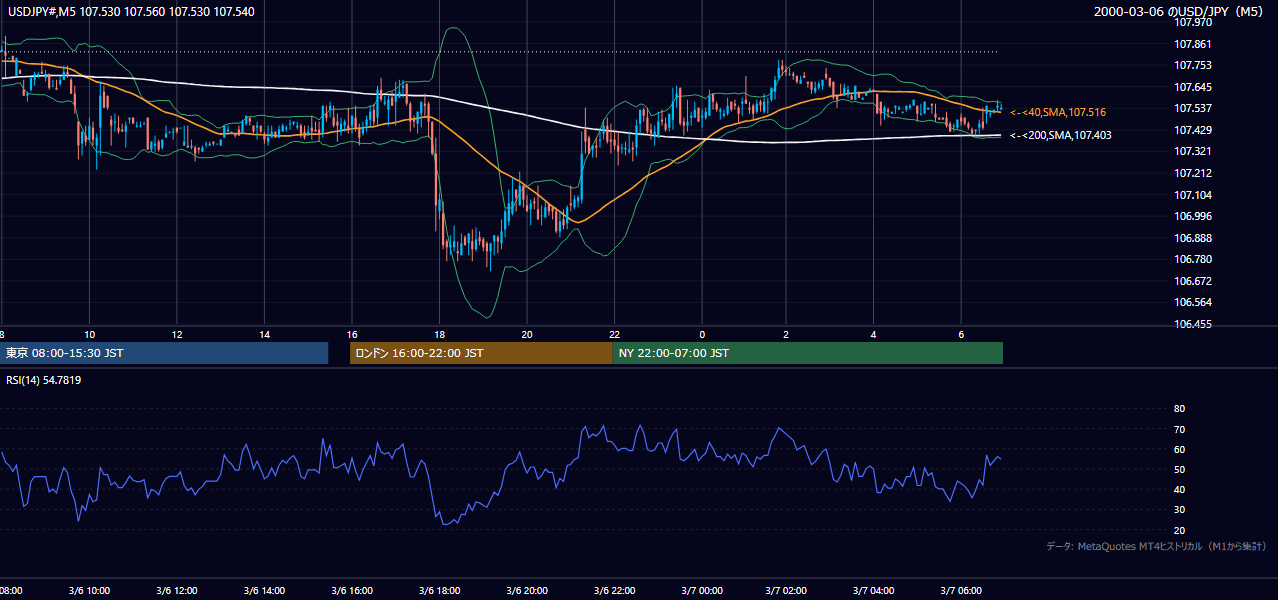Screen dimensions: 1278x600
Task: Click the ロンドン 16:00-22:00 JST session bar
Action: pos(481,353)
